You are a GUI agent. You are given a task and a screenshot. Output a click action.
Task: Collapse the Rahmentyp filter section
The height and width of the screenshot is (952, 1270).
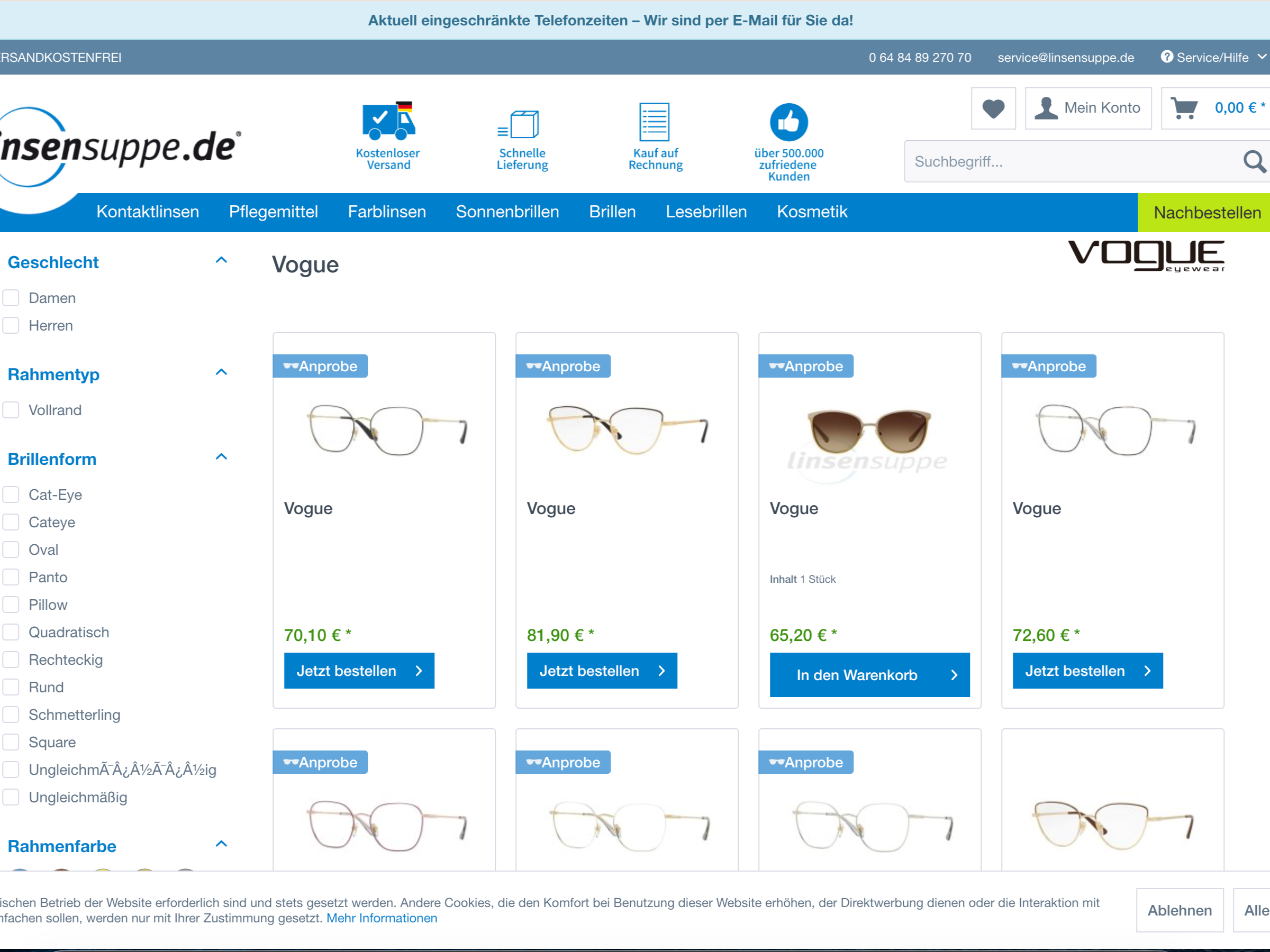pyautogui.click(x=222, y=372)
